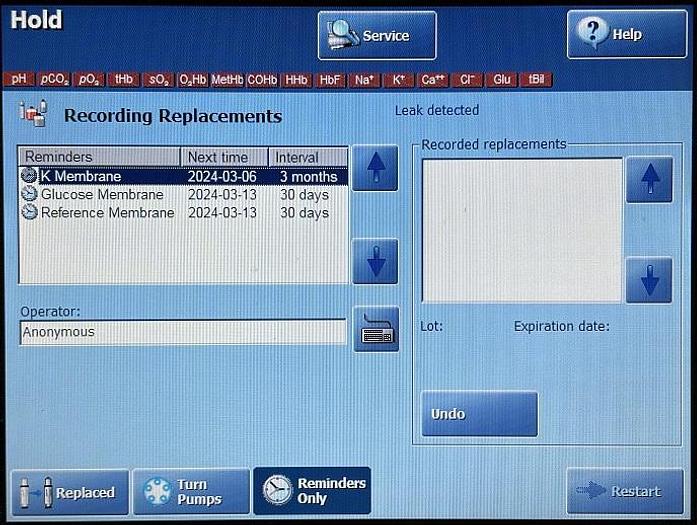Click the Next time column header
697x525 pixels.
[224, 157]
